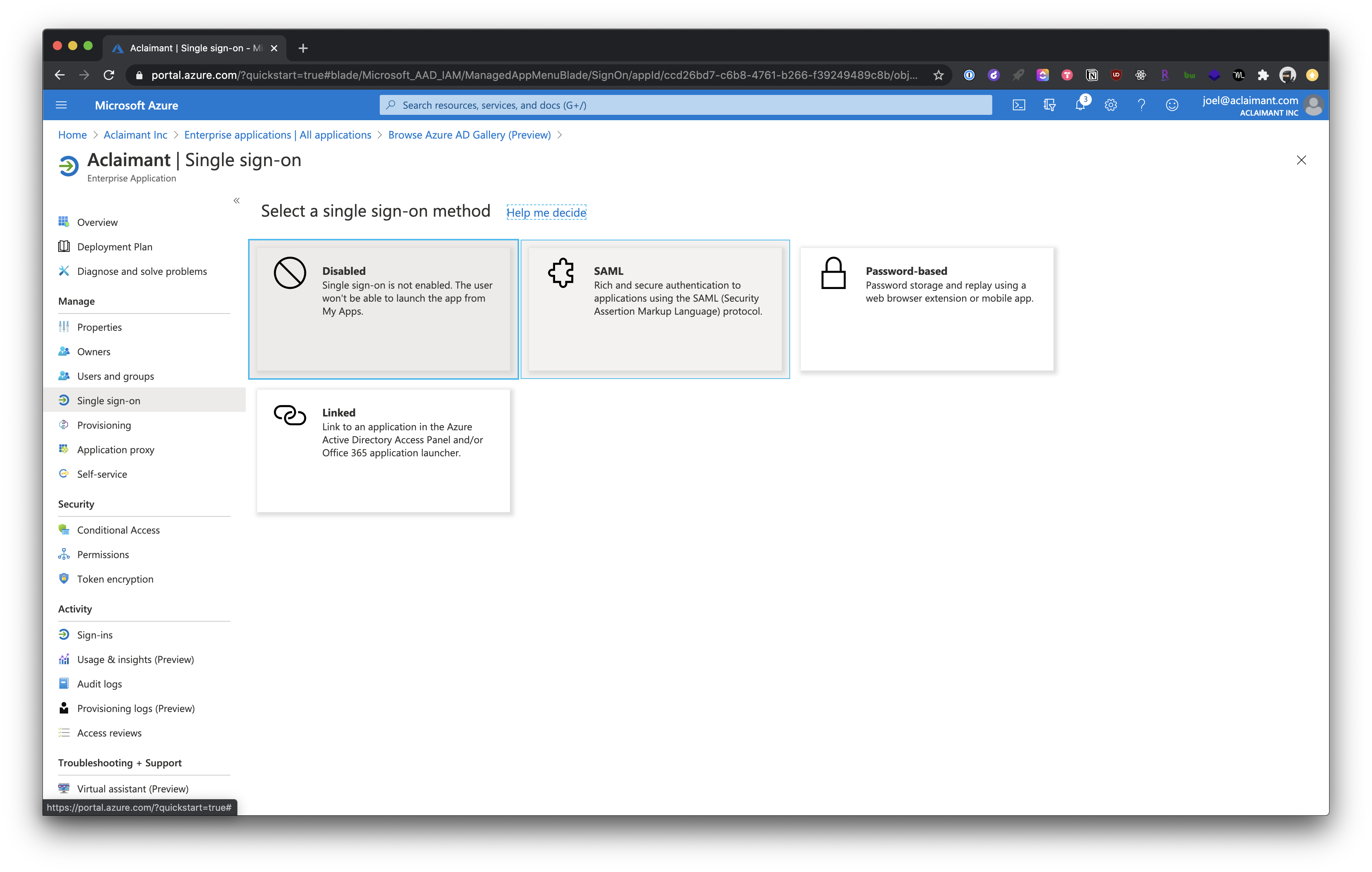Go to Aclaimant Inc breadcrumb
This screenshot has height=872, width=1372.
tap(136, 135)
